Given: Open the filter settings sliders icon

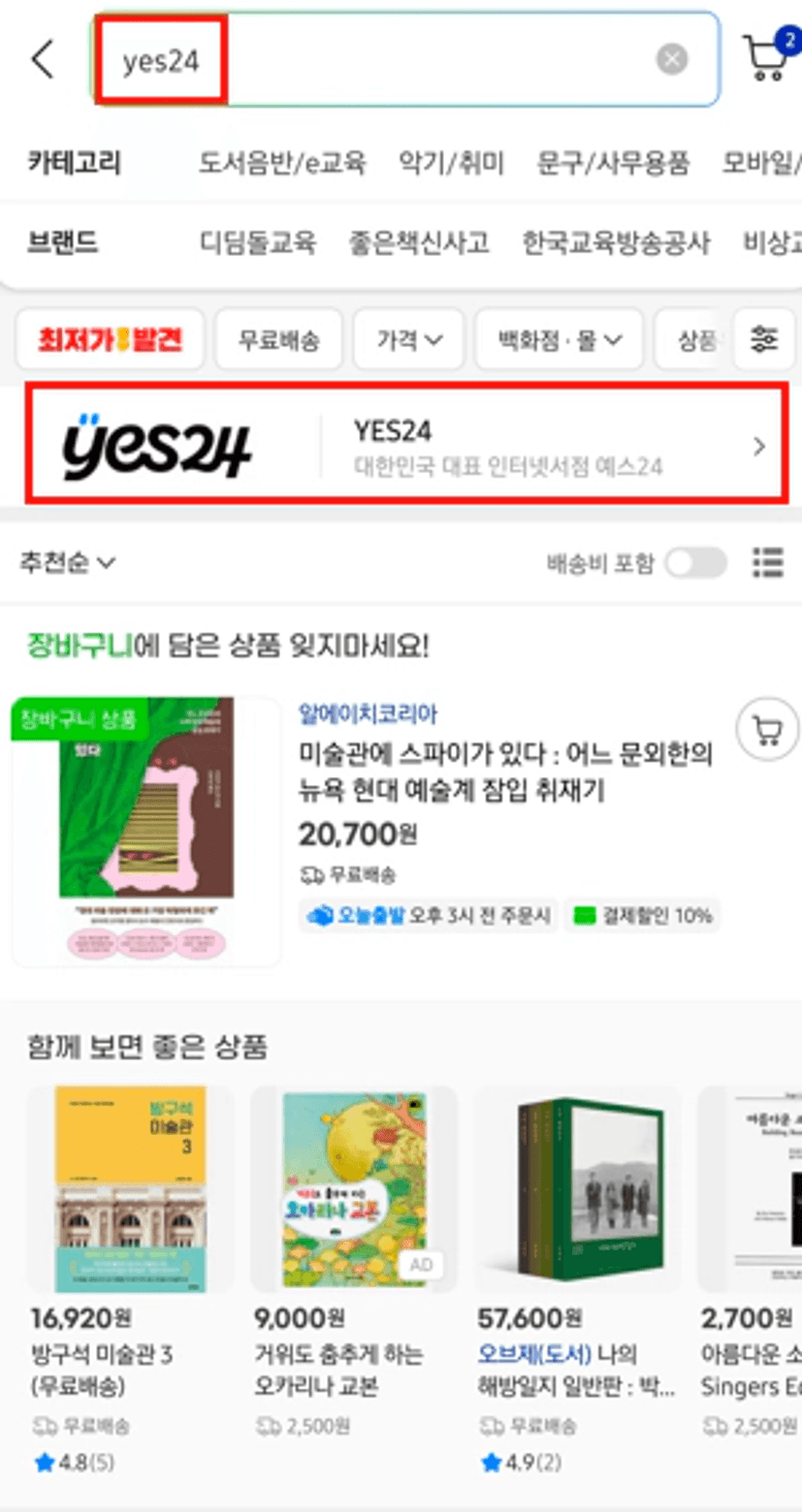Looking at the screenshot, I should (764, 339).
